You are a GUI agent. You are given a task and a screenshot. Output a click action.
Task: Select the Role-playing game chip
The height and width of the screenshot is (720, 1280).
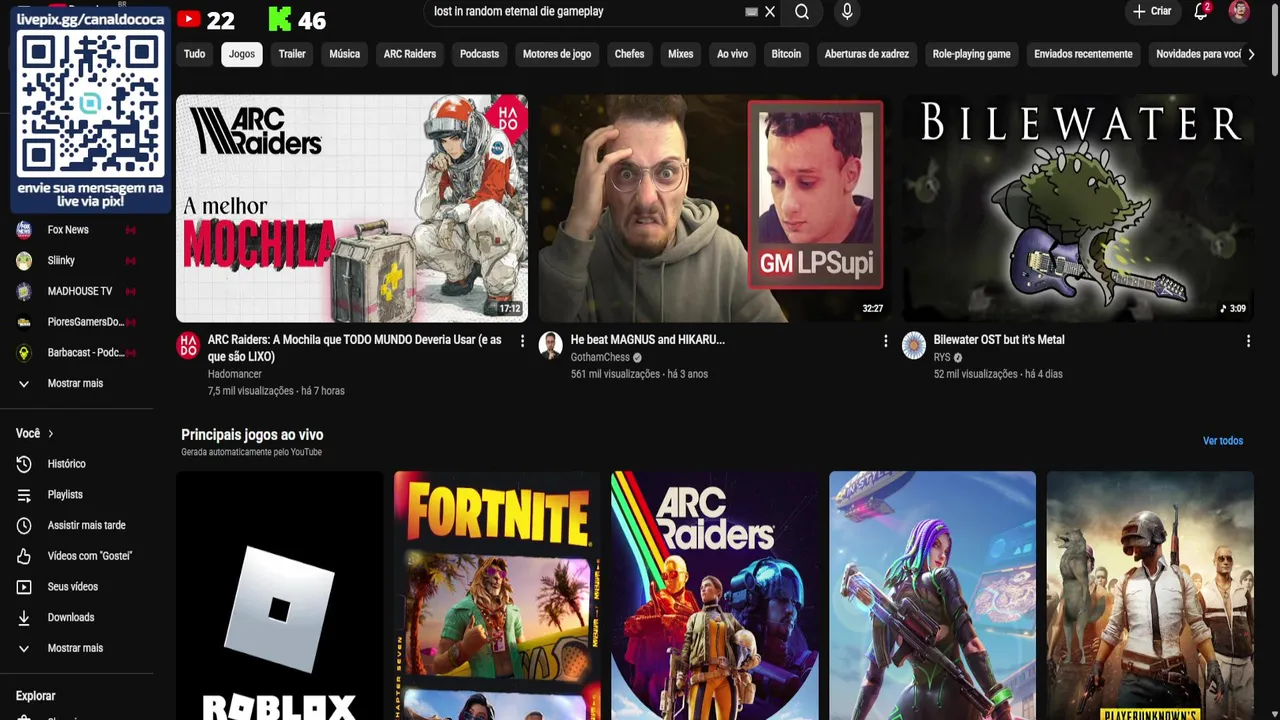point(971,54)
